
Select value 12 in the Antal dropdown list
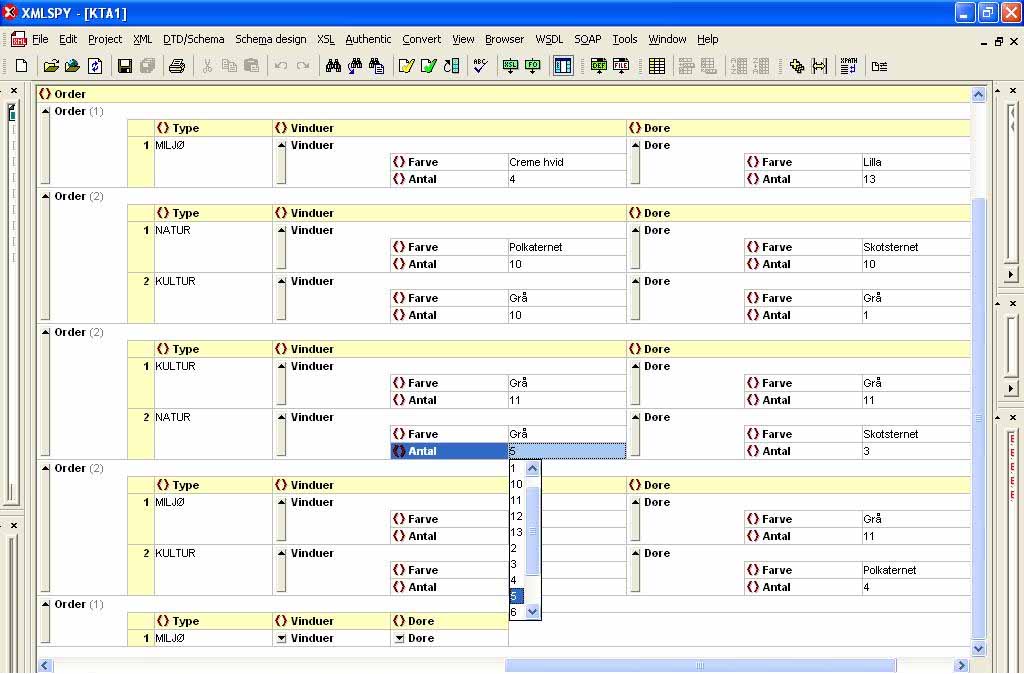click(x=517, y=516)
